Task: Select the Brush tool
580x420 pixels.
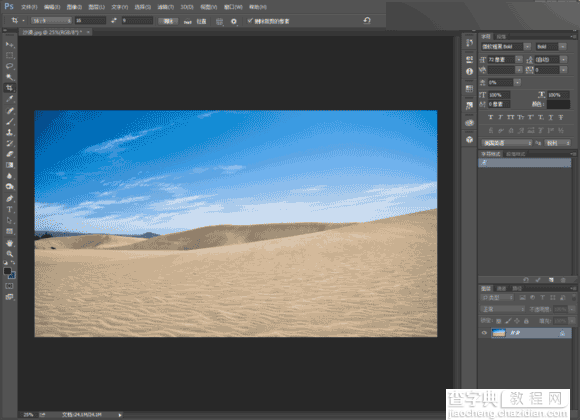Action: pyautogui.click(x=9, y=121)
